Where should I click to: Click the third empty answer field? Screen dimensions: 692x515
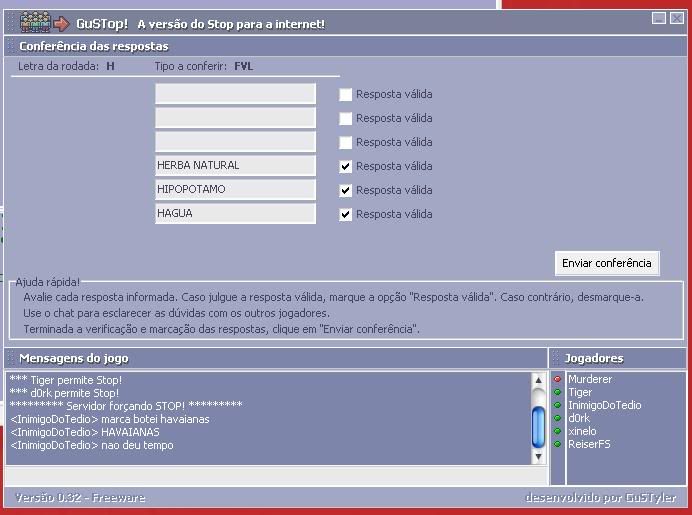[235, 142]
